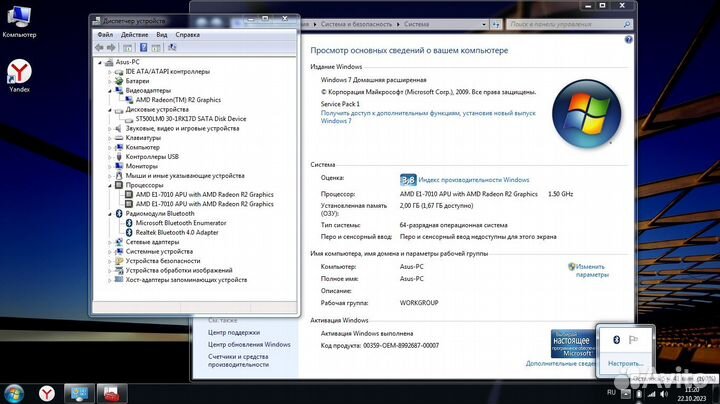Select Хост-адаптеры запоминающих устройств item
This screenshot has height=404, width=720.
[x=186, y=280]
